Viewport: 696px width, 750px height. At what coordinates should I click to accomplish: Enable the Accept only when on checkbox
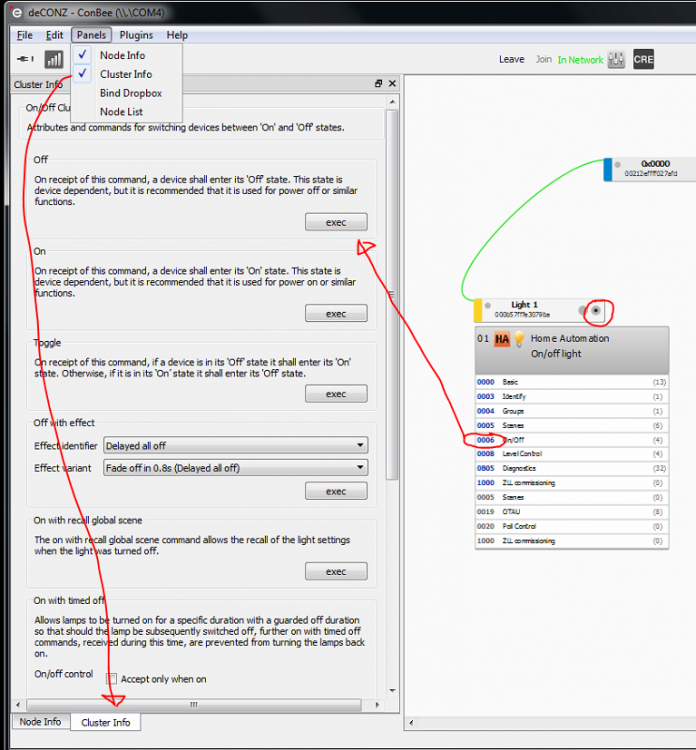[x=113, y=679]
